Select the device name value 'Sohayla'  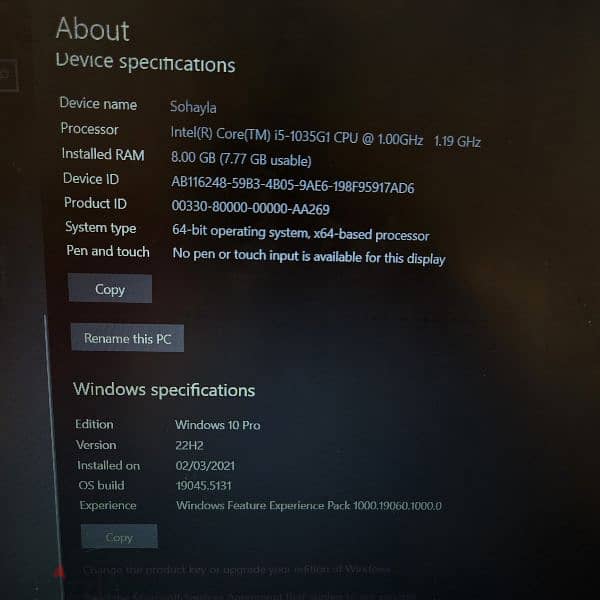(193, 107)
